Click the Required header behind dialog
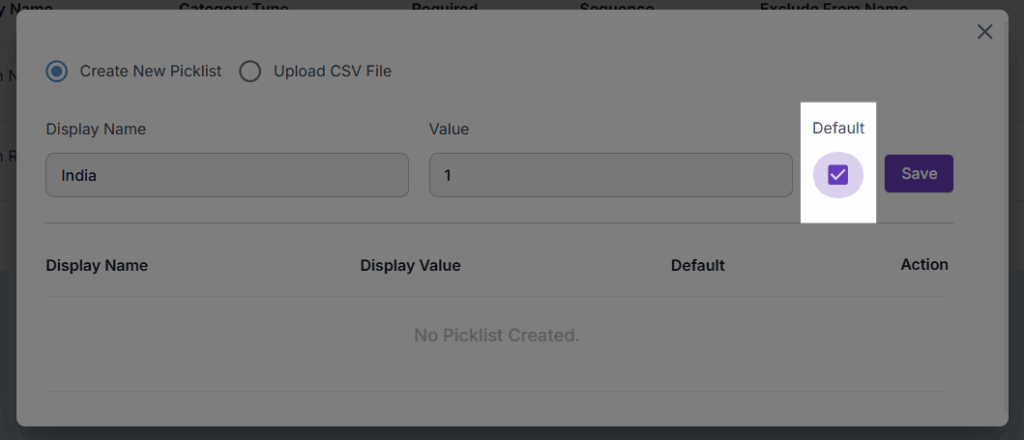Image resolution: width=1024 pixels, height=440 pixels. [444, 8]
